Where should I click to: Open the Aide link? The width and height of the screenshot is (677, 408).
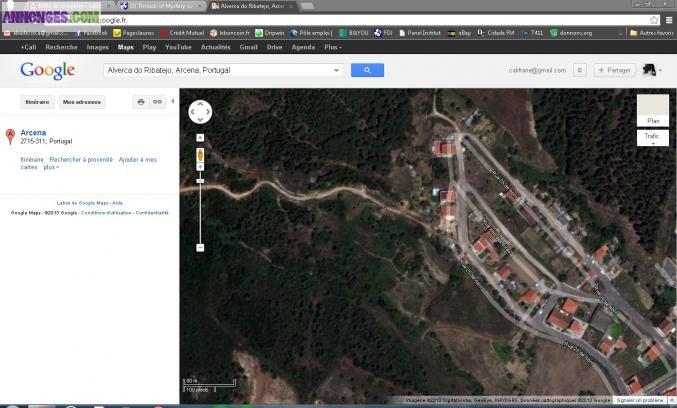pos(117,202)
